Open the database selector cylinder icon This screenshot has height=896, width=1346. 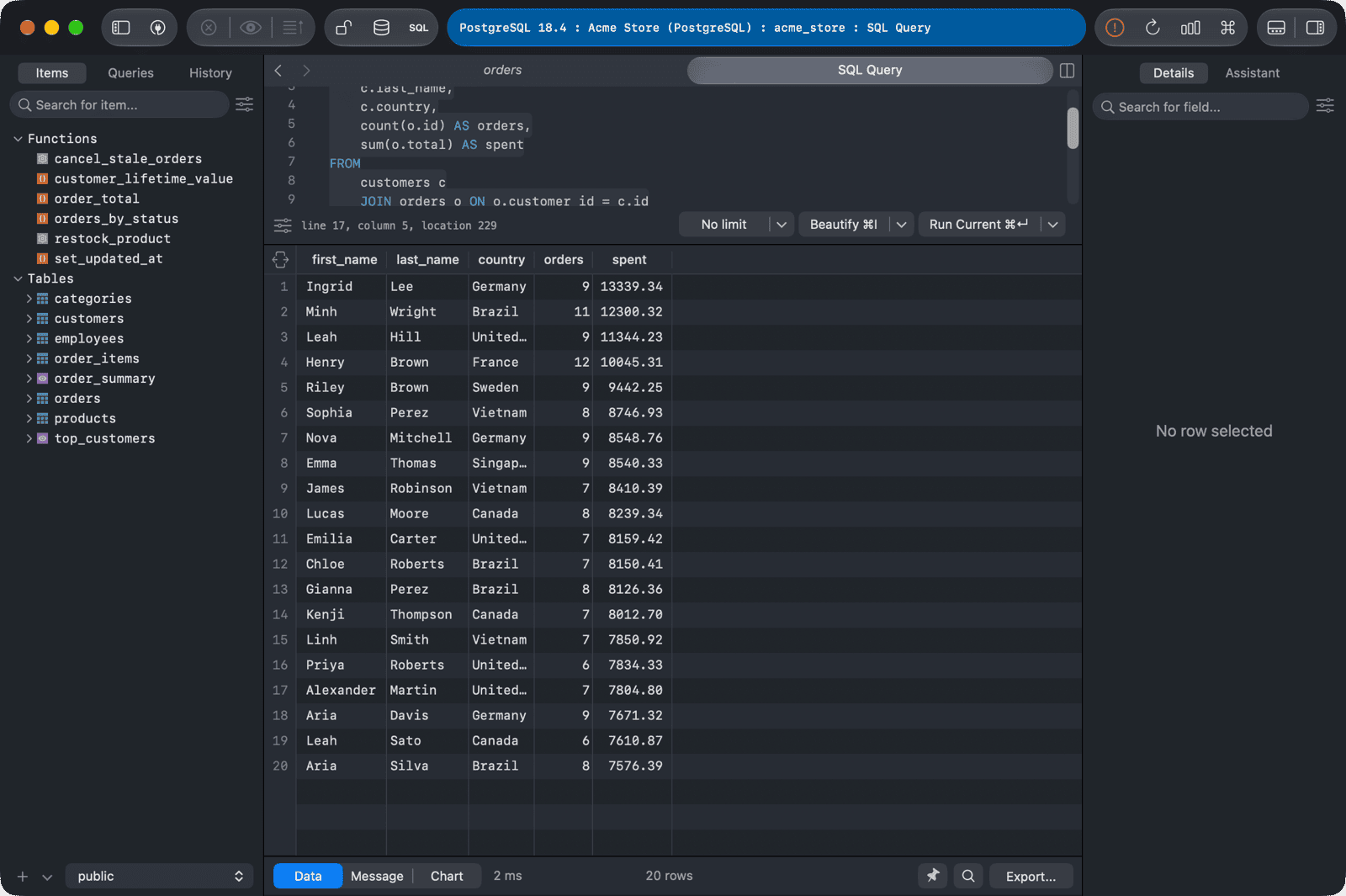[x=381, y=28]
